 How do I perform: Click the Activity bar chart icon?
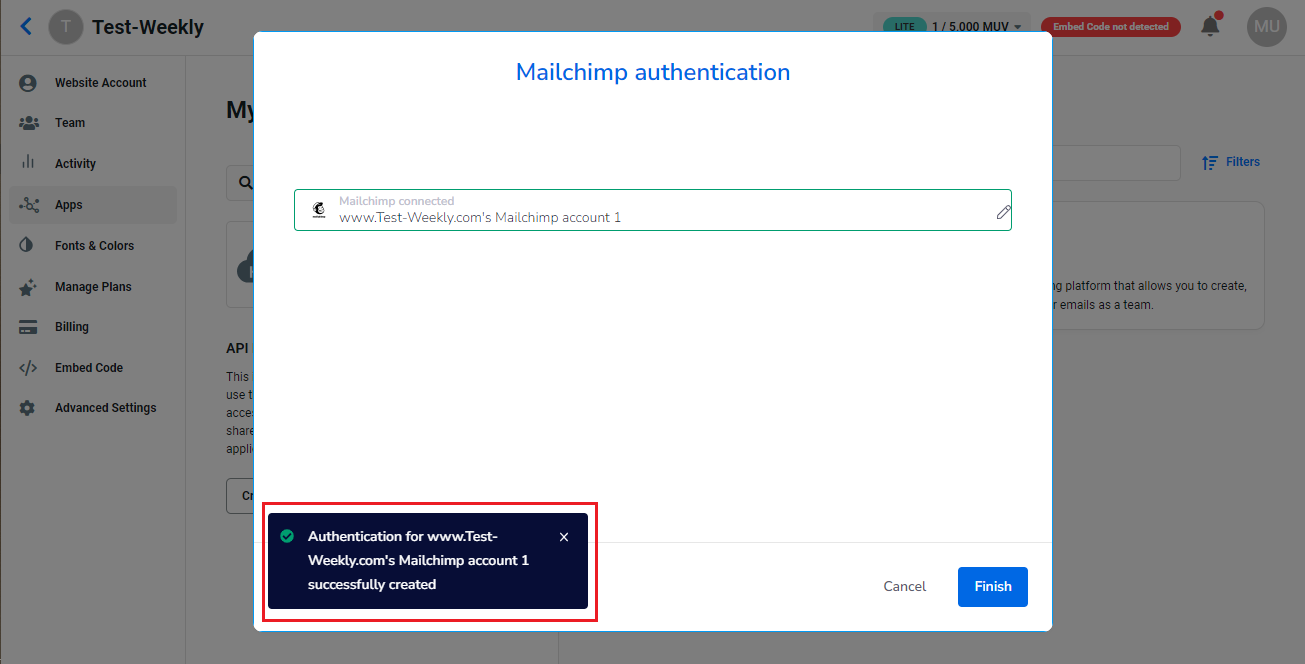[28, 163]
